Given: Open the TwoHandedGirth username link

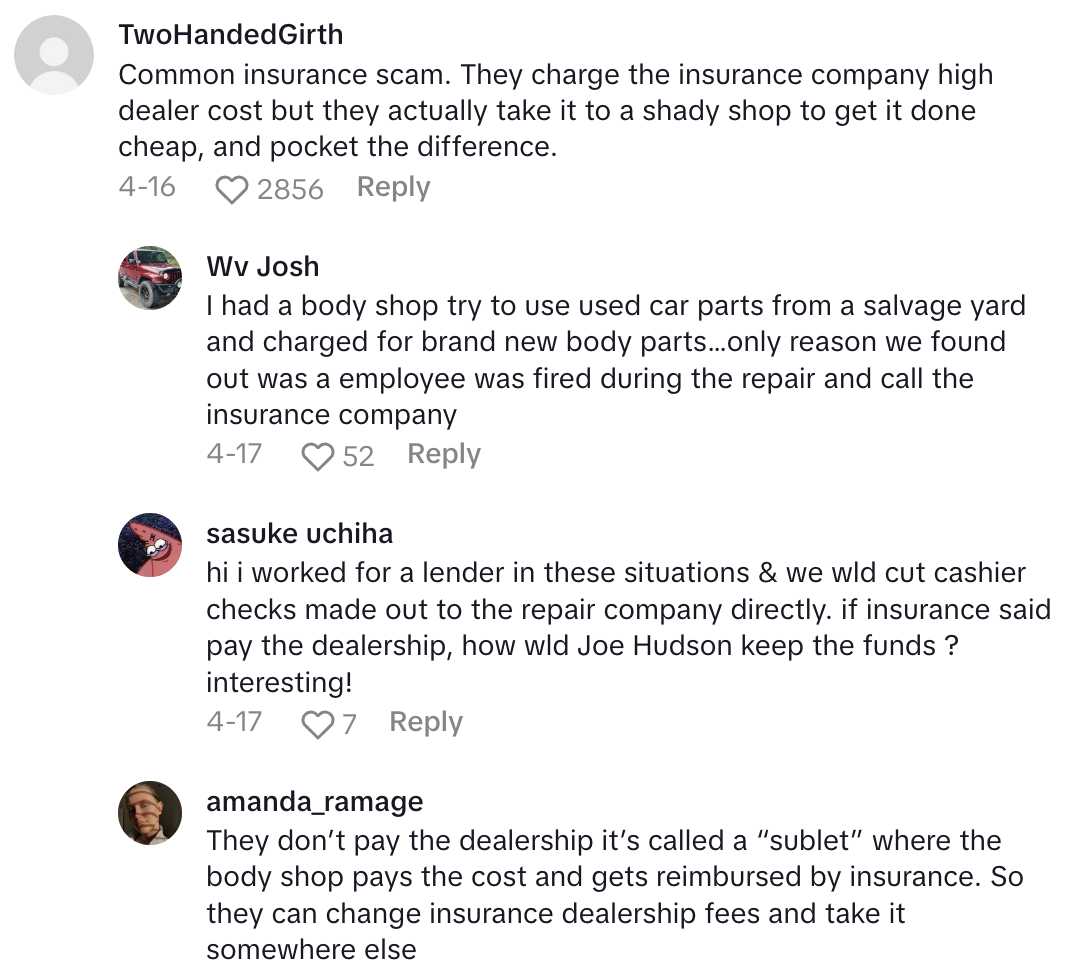Looking at the screenshot, I should pos(230,35).
